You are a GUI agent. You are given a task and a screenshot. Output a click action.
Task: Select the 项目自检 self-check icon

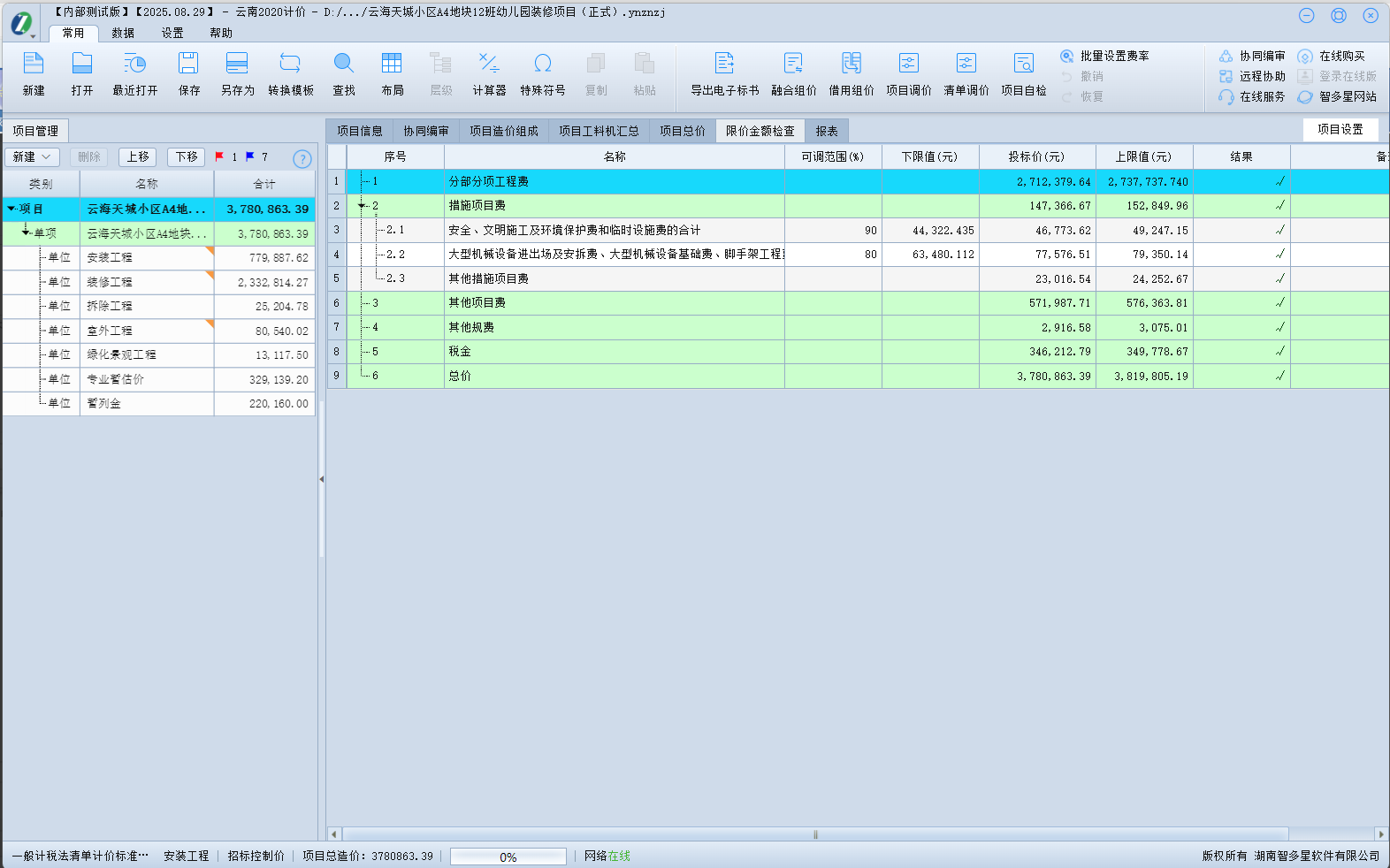(1023, 64)
